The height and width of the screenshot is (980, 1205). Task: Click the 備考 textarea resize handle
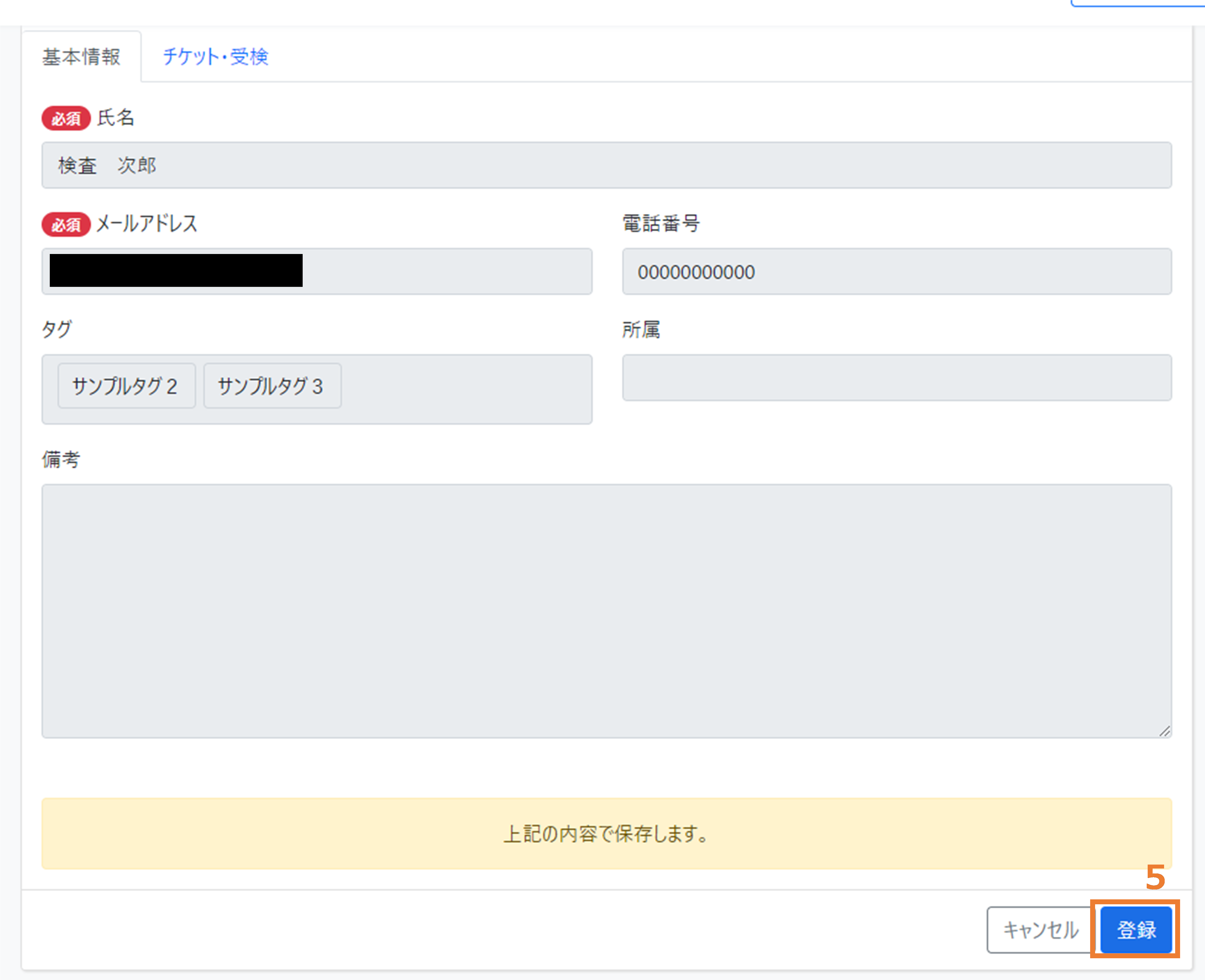[x=1165, y=731]
